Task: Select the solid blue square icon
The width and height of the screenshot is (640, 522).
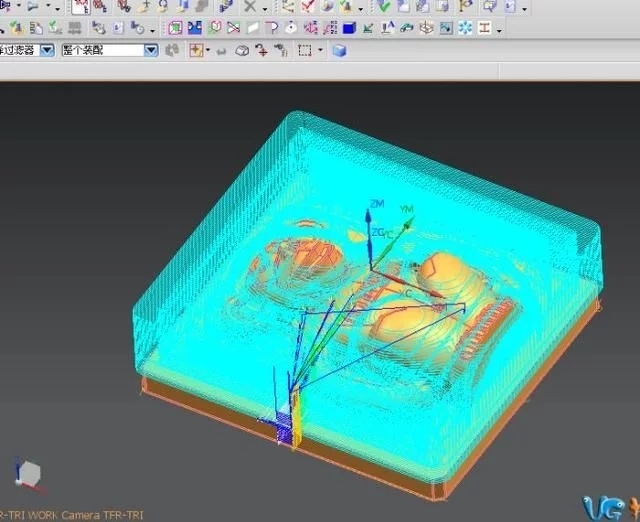Action: pos(351,28)
